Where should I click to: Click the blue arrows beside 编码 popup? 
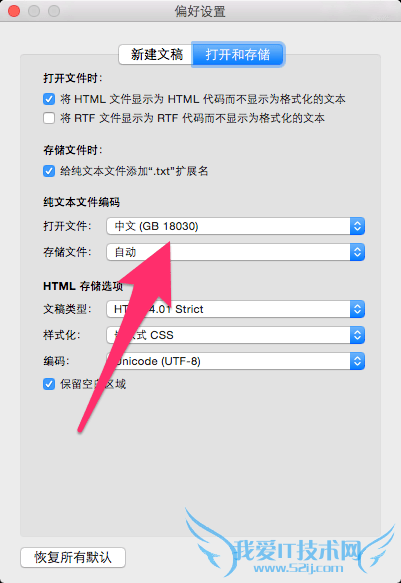pos(358,361)
